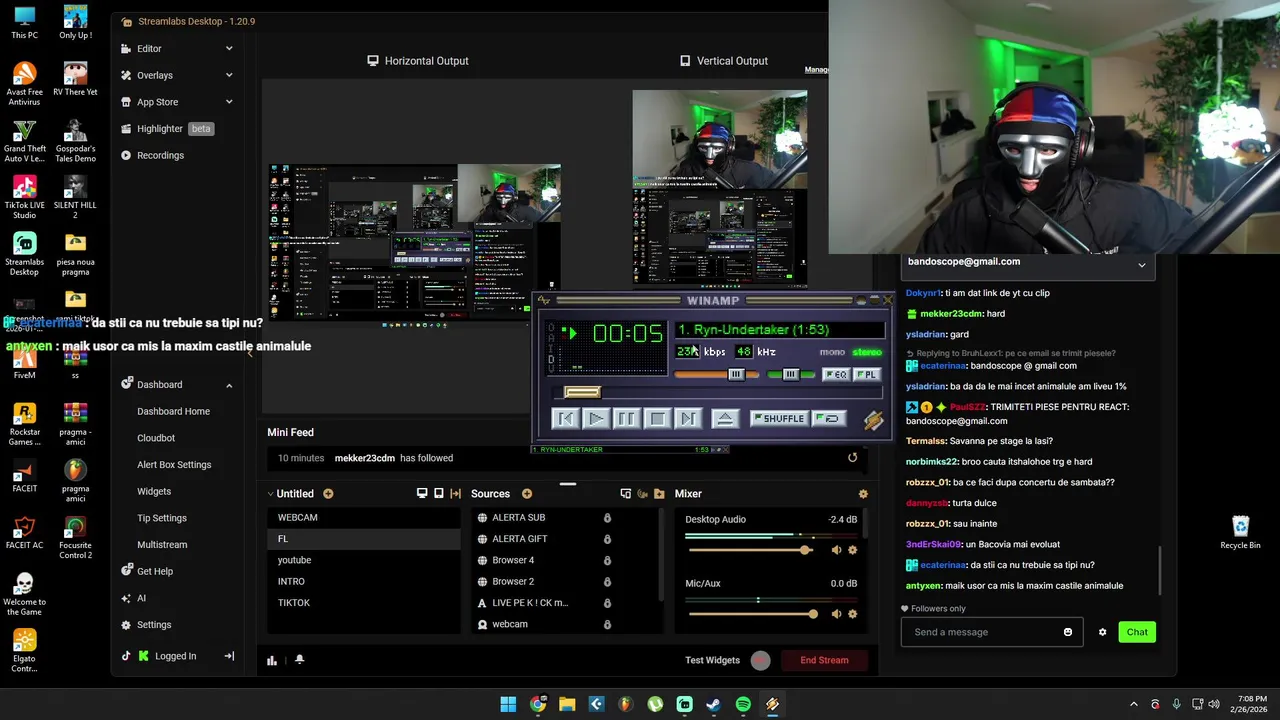Click Logged In platform status
The height and width of the screenshot is (720, 1280).
coord(166,656)
